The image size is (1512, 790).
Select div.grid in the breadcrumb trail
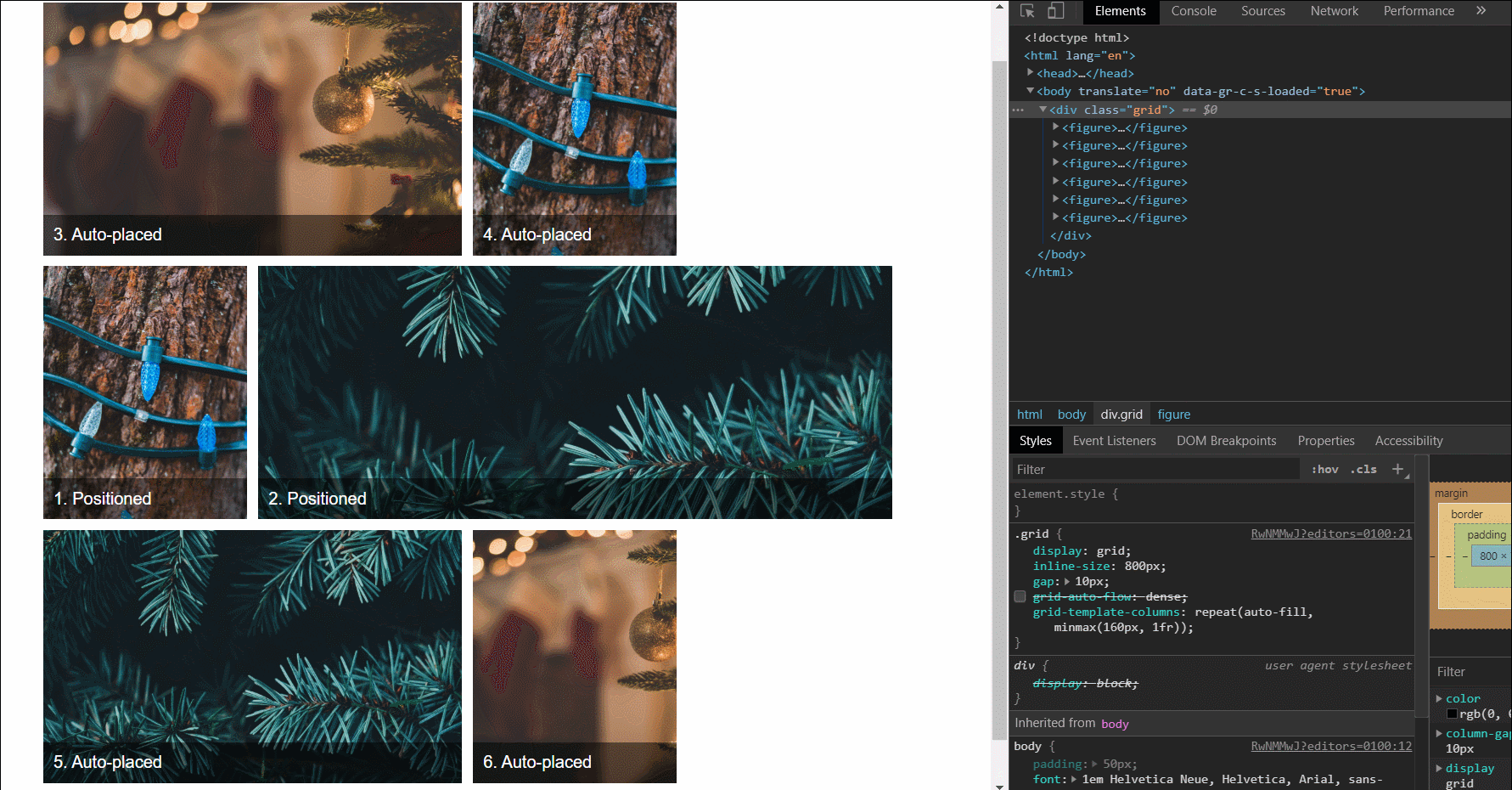coord(1121,415)
